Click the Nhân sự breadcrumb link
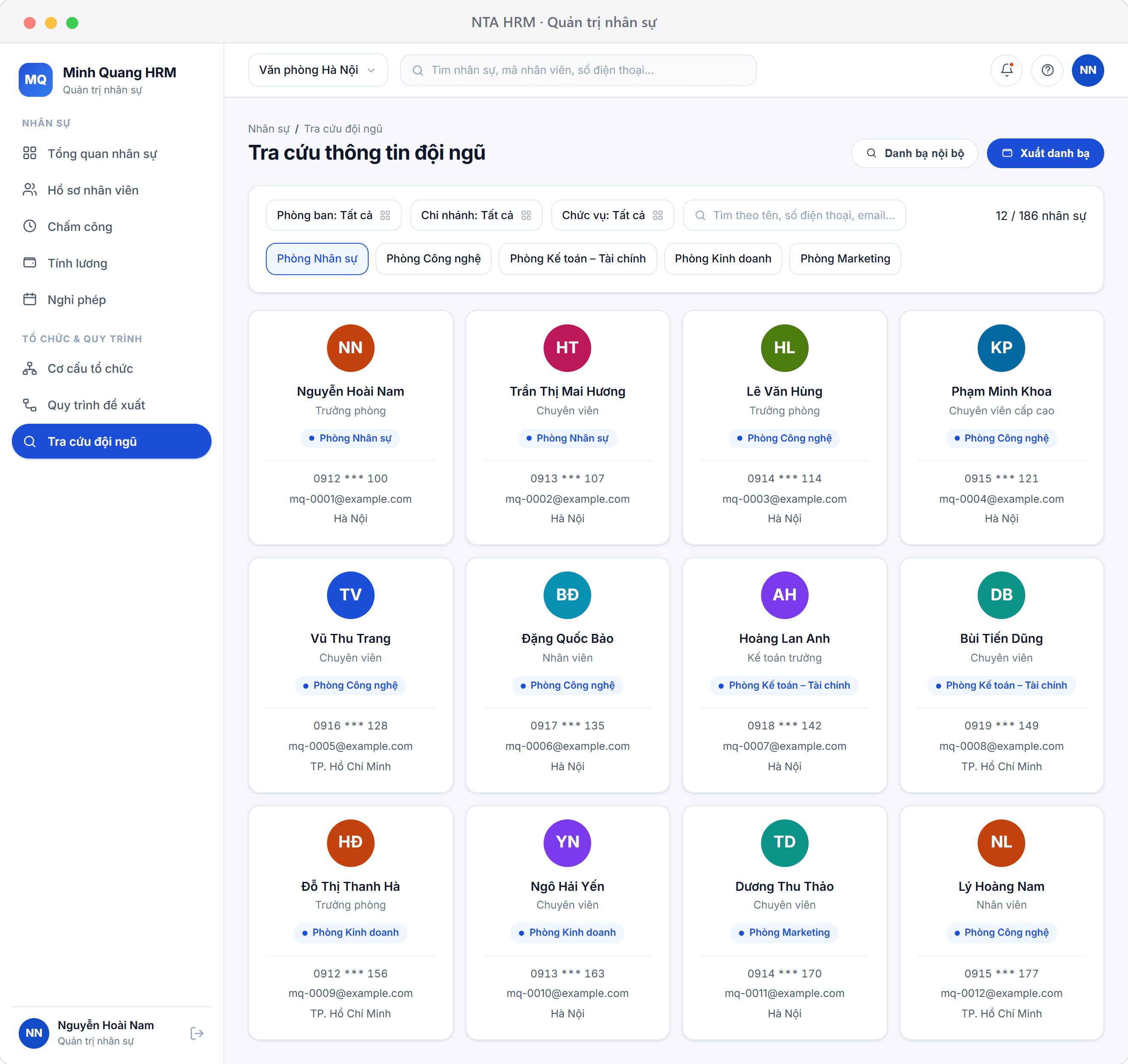The image size is (1128, 1064). 268,129
